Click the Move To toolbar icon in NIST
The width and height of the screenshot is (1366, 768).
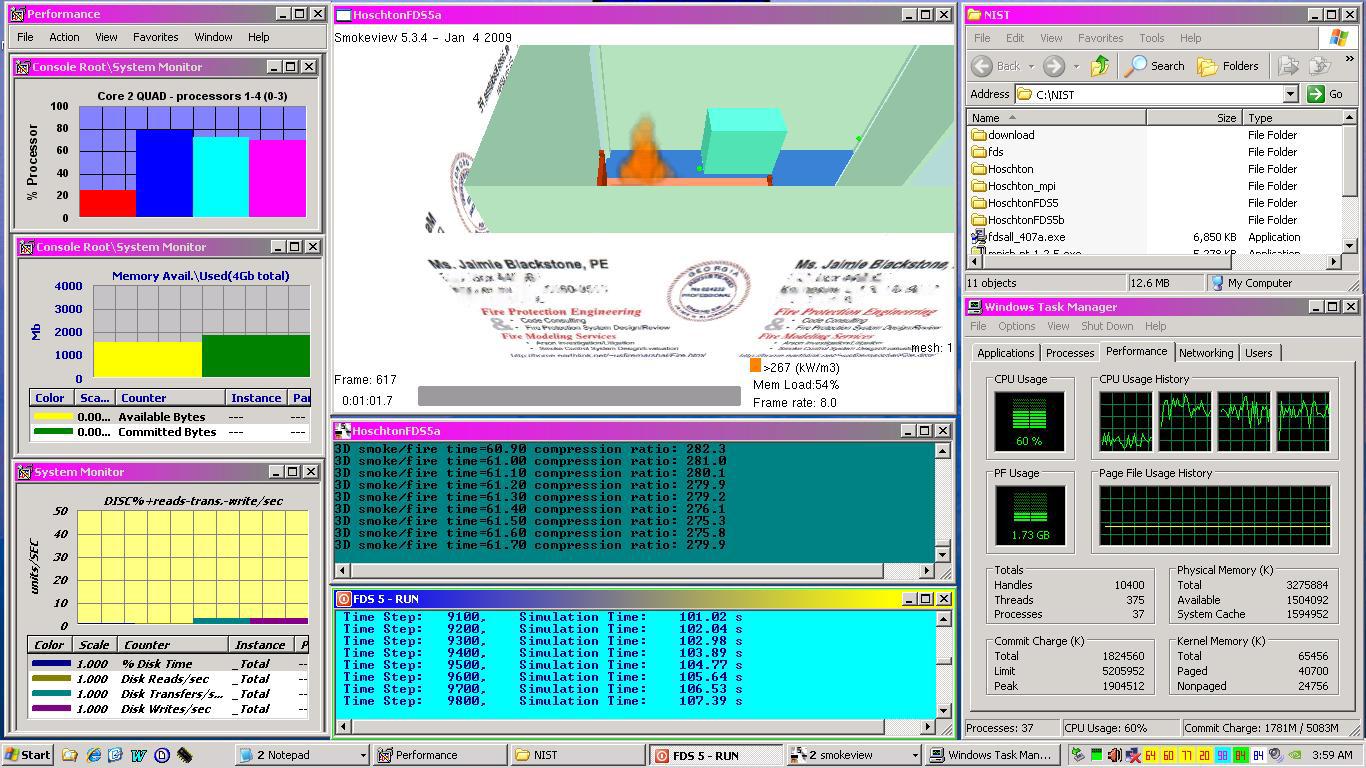[1288, 66]
